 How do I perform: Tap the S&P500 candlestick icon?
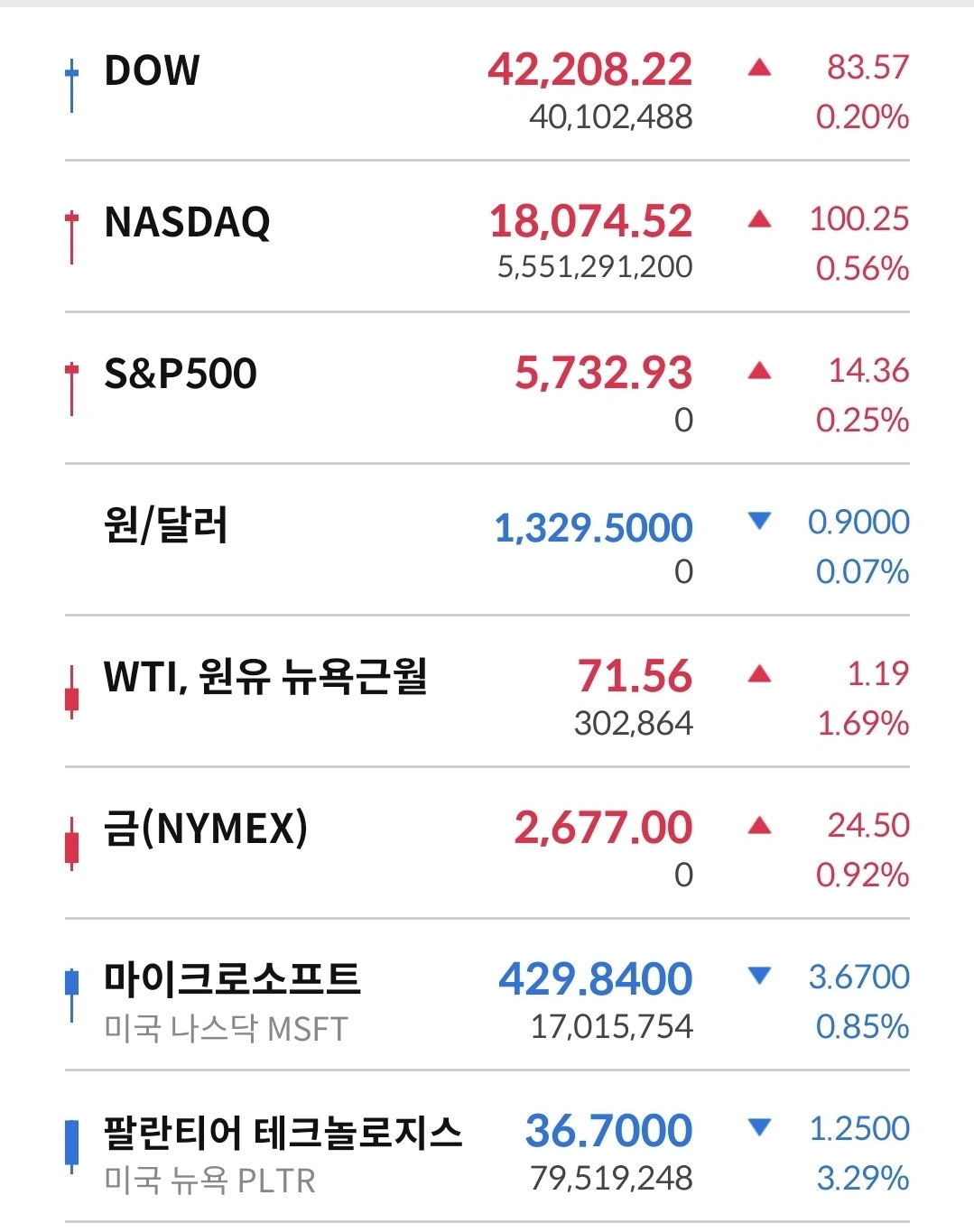(71, 389)
